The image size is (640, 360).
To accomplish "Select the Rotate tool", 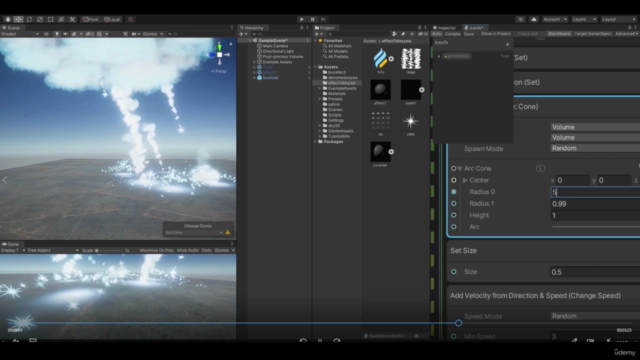I will (29, 19).
